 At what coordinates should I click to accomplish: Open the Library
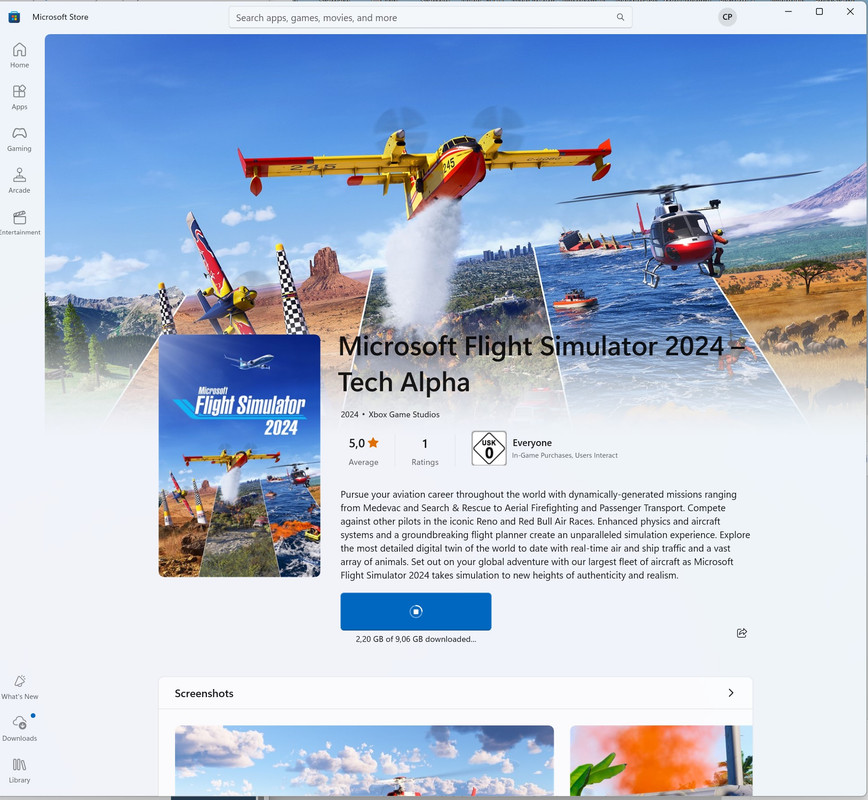coord(19,771)
